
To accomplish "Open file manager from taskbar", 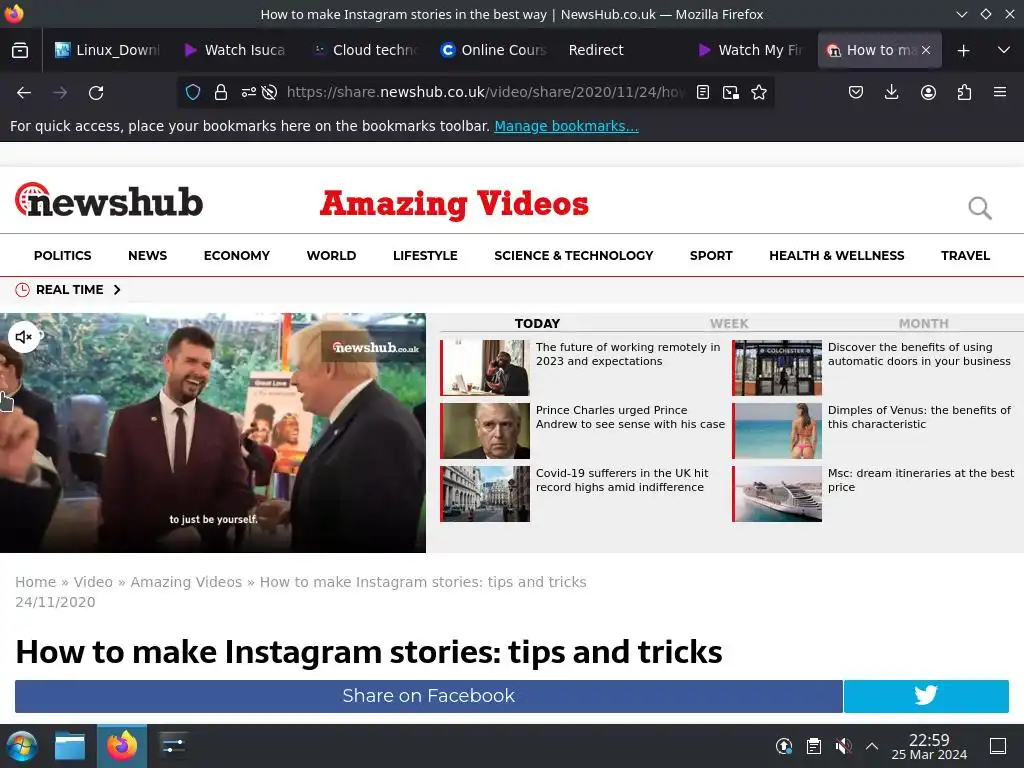I will [x=70, y=746].
